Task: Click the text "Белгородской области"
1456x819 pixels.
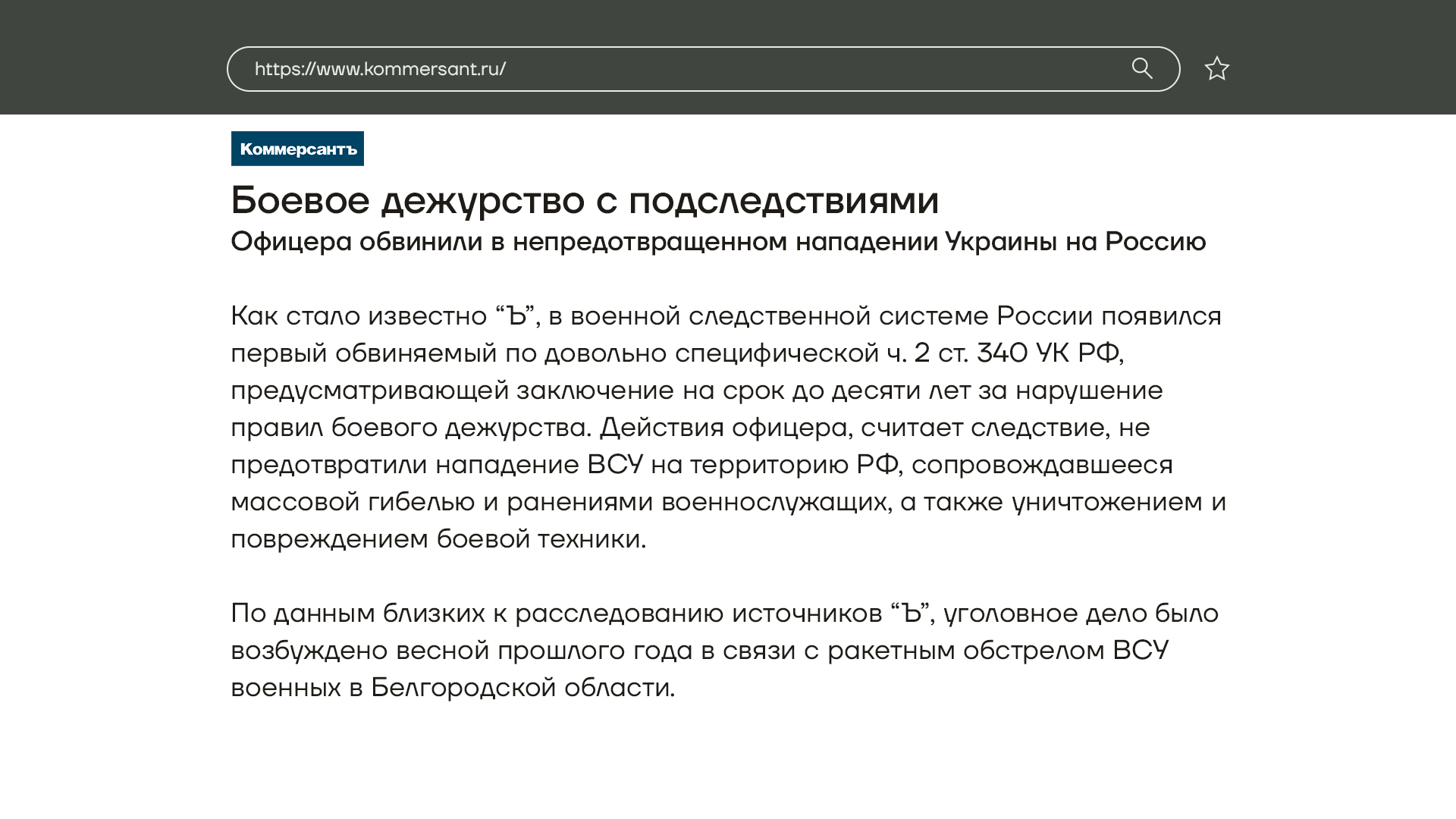Action: click(x=521, y=688)
